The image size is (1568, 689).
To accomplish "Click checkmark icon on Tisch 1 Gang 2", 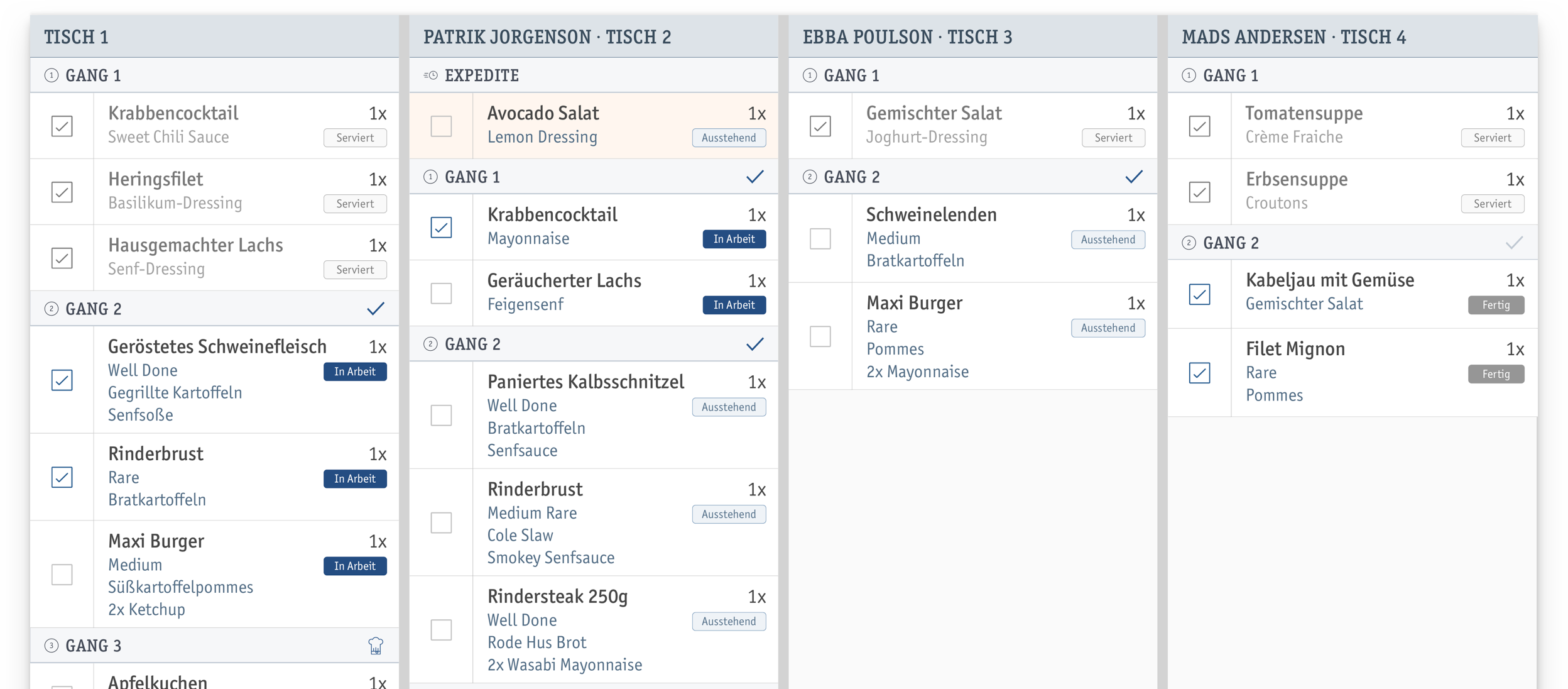I will 376,309.
